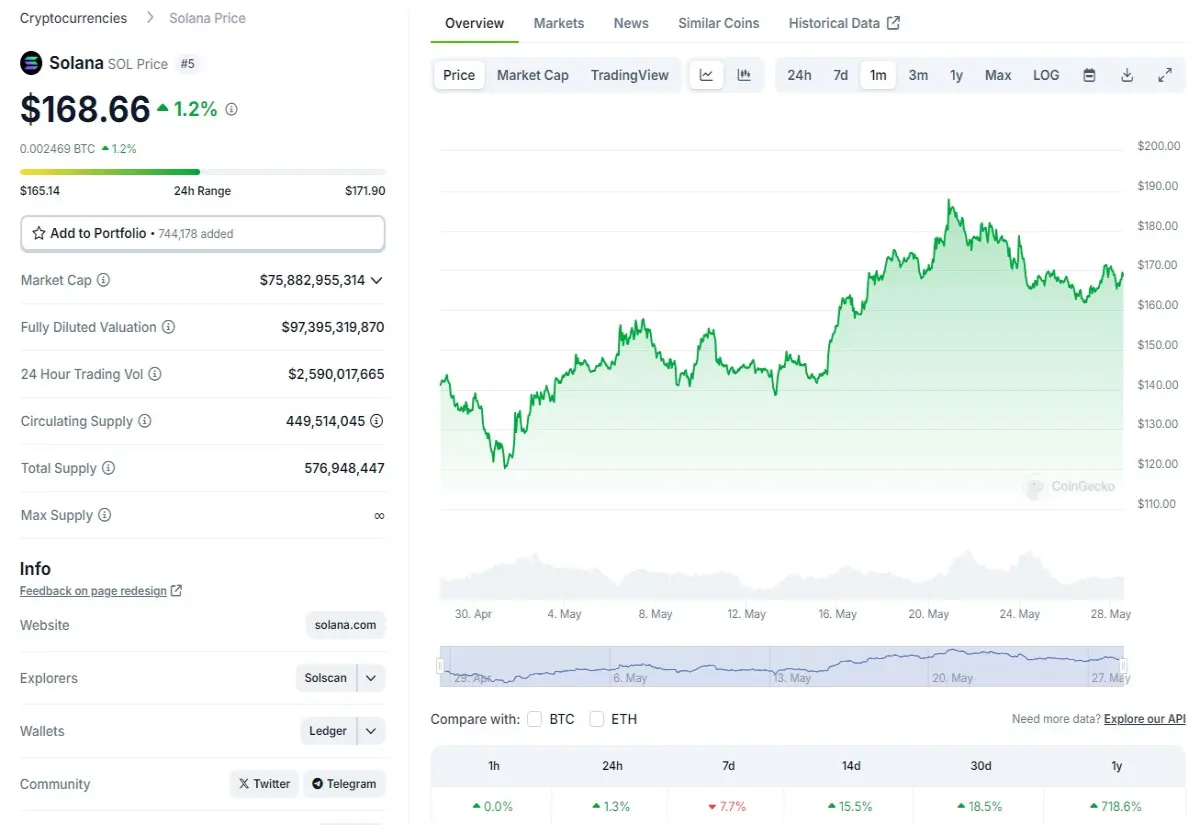This screenshot has width=1200, height=825.
Task: Click the 14d column 15.5% value
Action: coord(850,806)
